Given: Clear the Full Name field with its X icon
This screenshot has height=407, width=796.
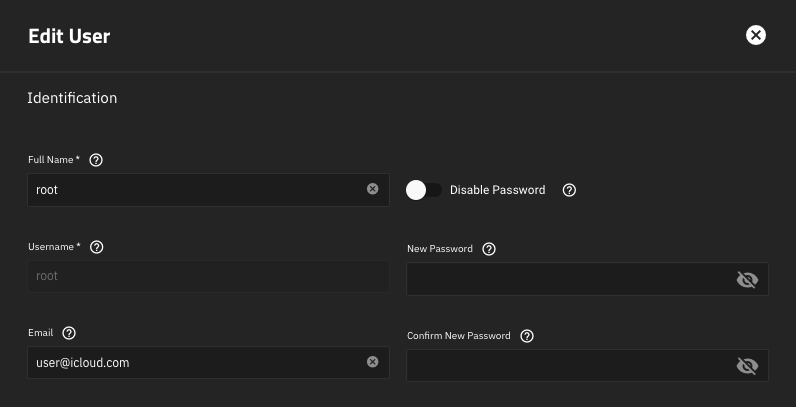Looking at the screenshot, I should click(x=373, y=188).
